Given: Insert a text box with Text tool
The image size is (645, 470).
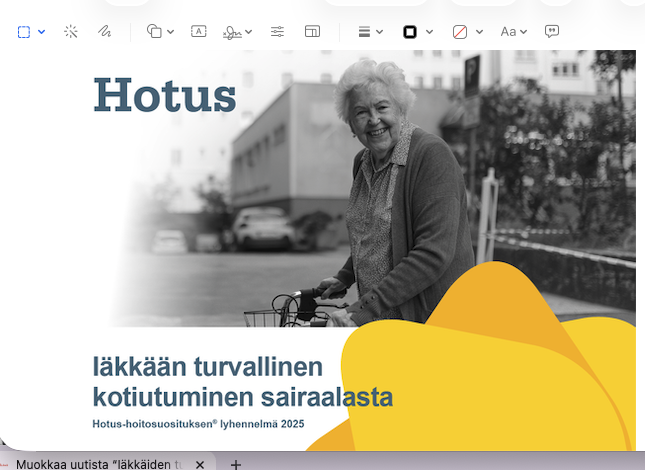Looking at the screenshot, I should (199, 31).
